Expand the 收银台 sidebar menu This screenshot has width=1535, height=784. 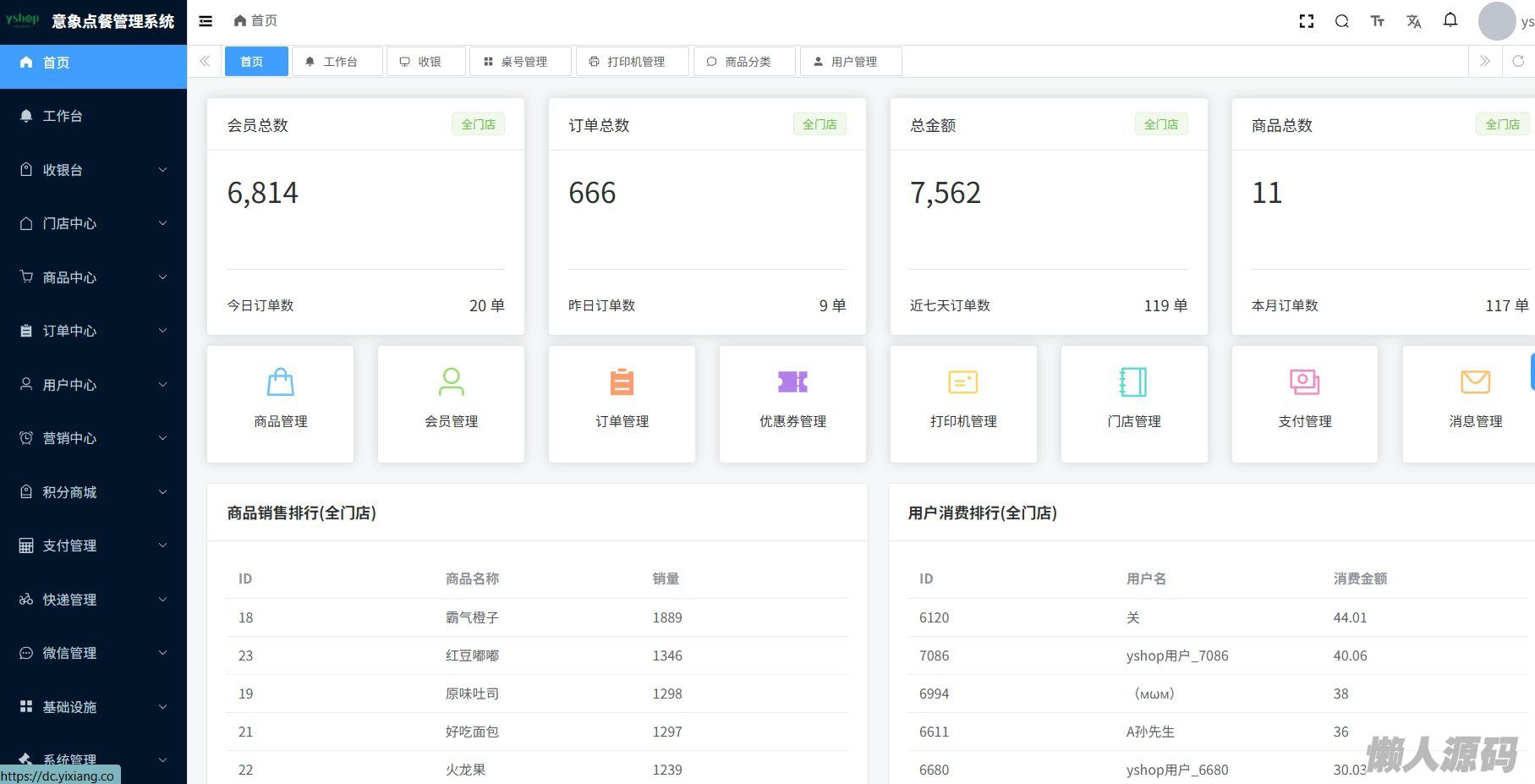click(93, 170)
